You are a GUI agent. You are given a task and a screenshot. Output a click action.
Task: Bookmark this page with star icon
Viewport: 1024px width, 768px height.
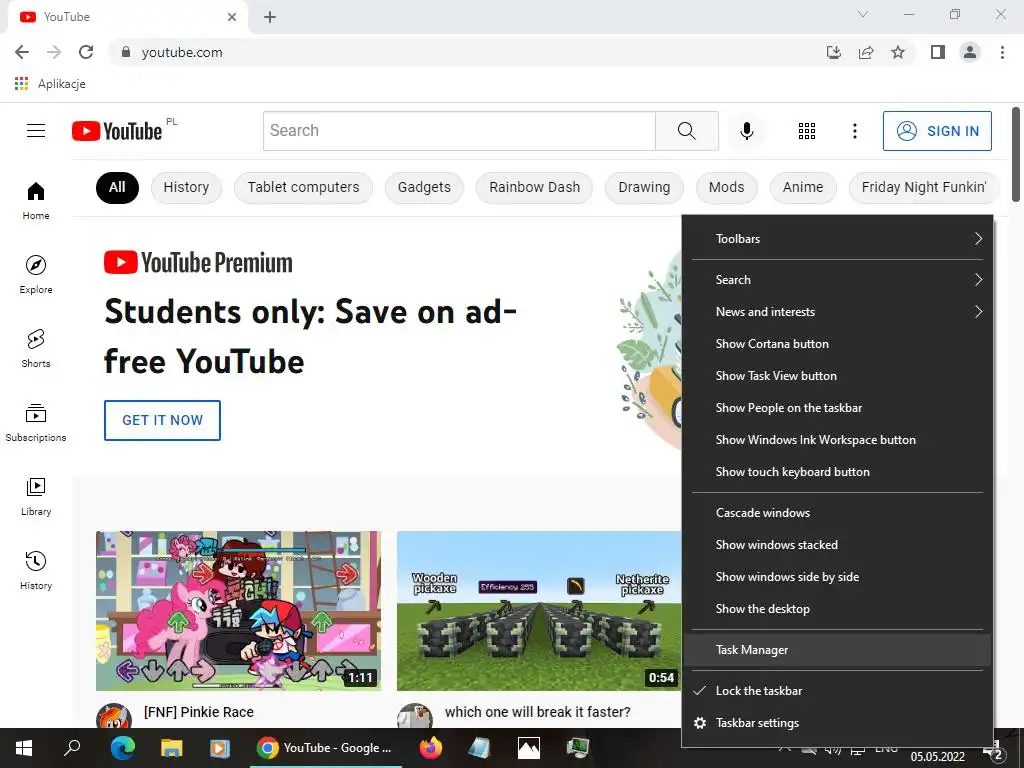[898, 52]
